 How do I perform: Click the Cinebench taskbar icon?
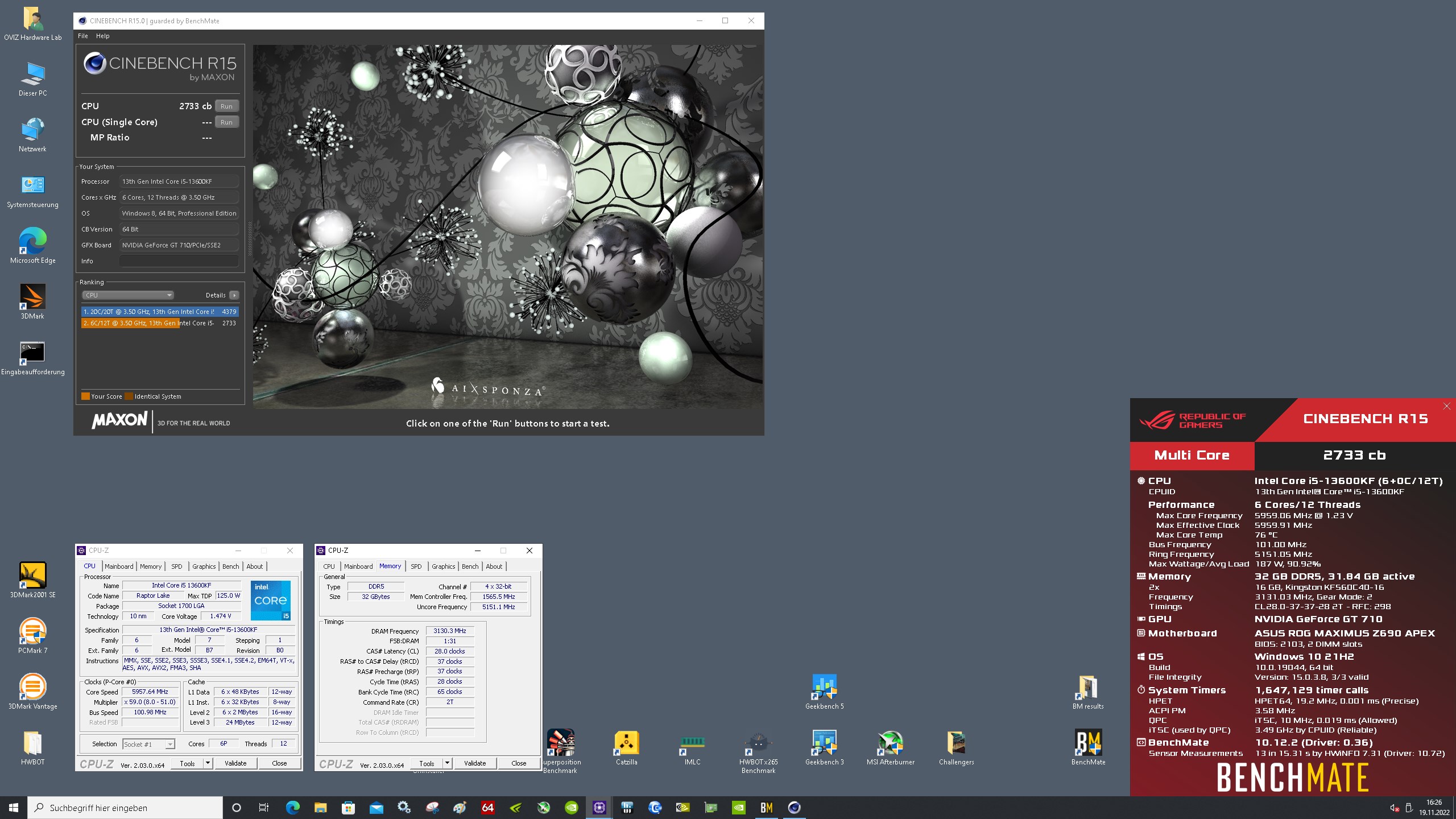point(795,808)
